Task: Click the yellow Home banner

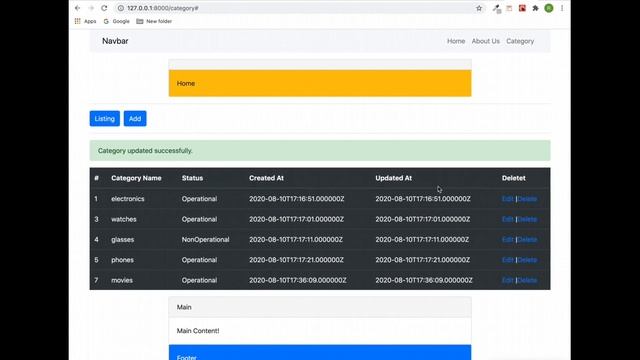Action: (x=320, y=83)
